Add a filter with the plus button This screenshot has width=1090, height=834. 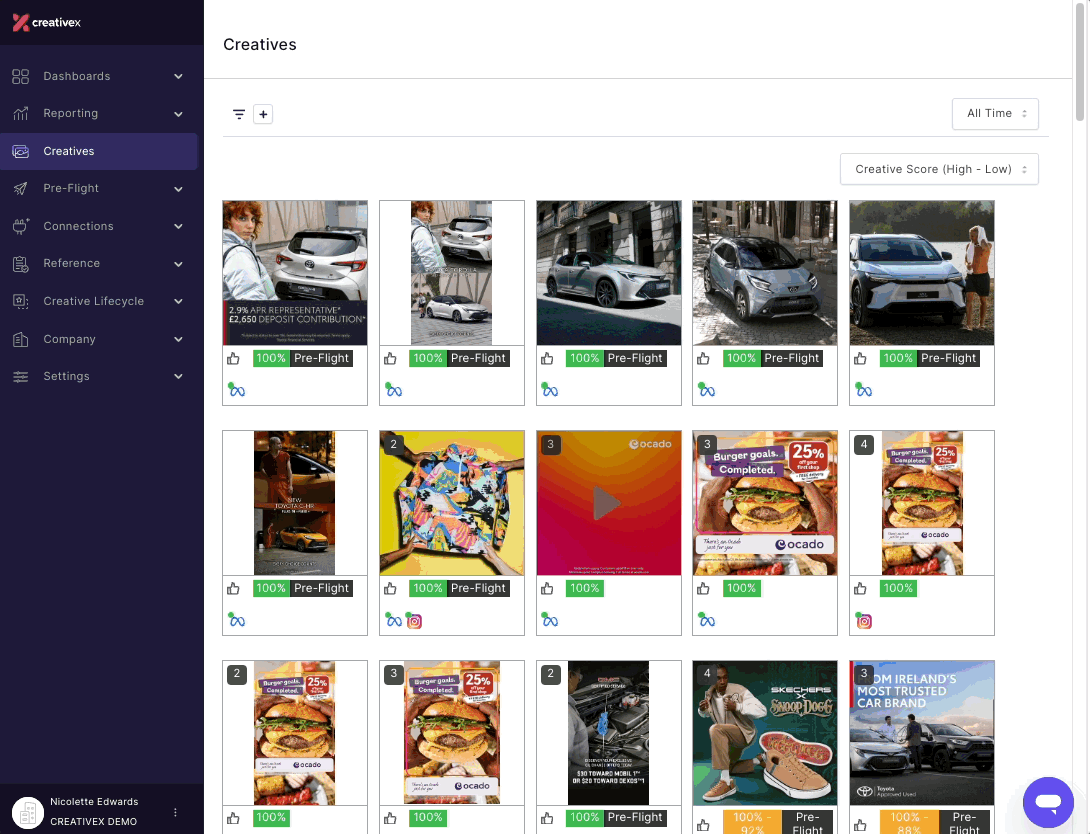point(263,114)
